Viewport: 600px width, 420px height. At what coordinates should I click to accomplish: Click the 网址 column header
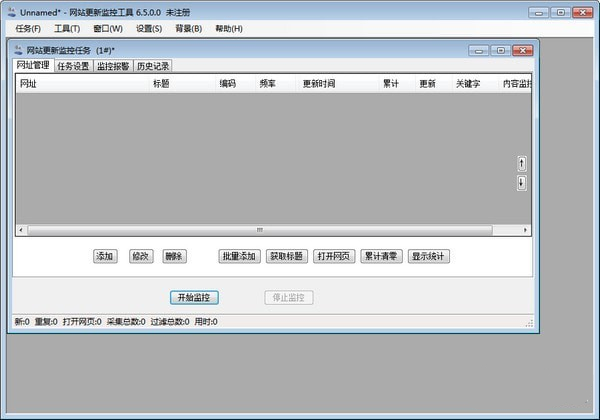[82, 83]
